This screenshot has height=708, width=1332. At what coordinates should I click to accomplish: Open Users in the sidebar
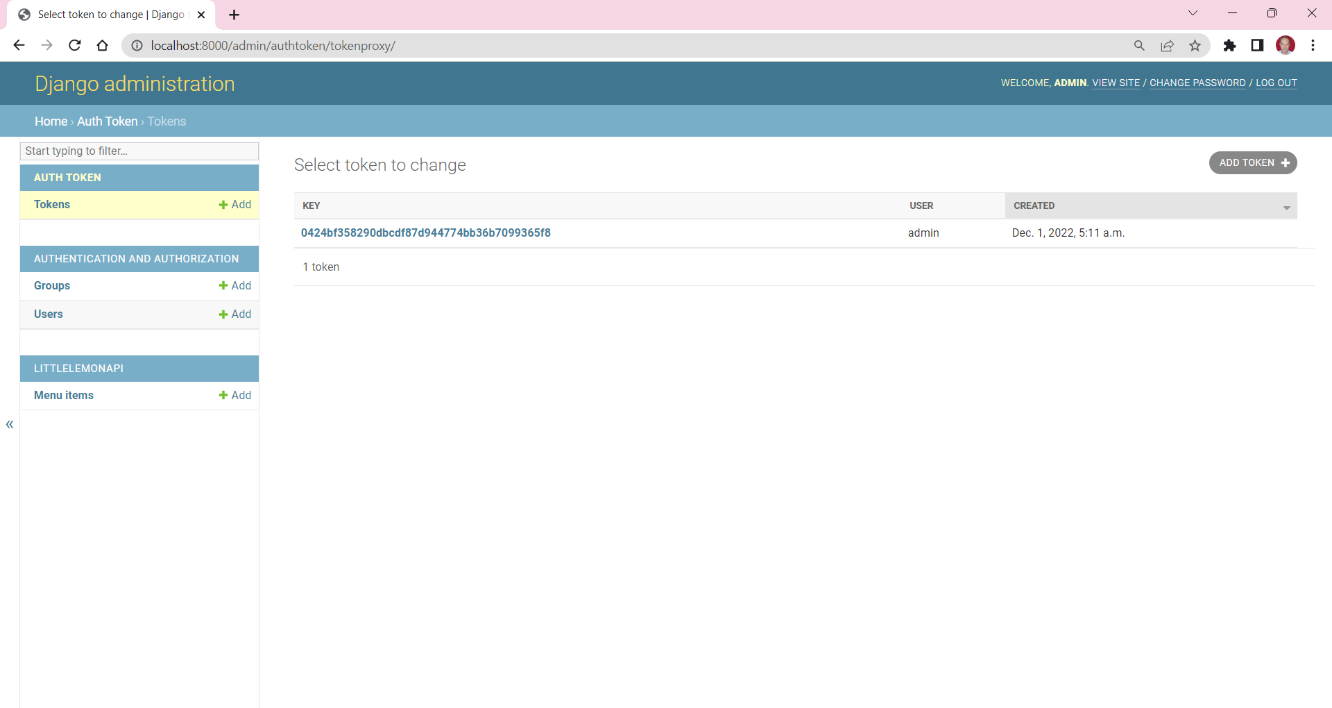(x=48, y=314)
